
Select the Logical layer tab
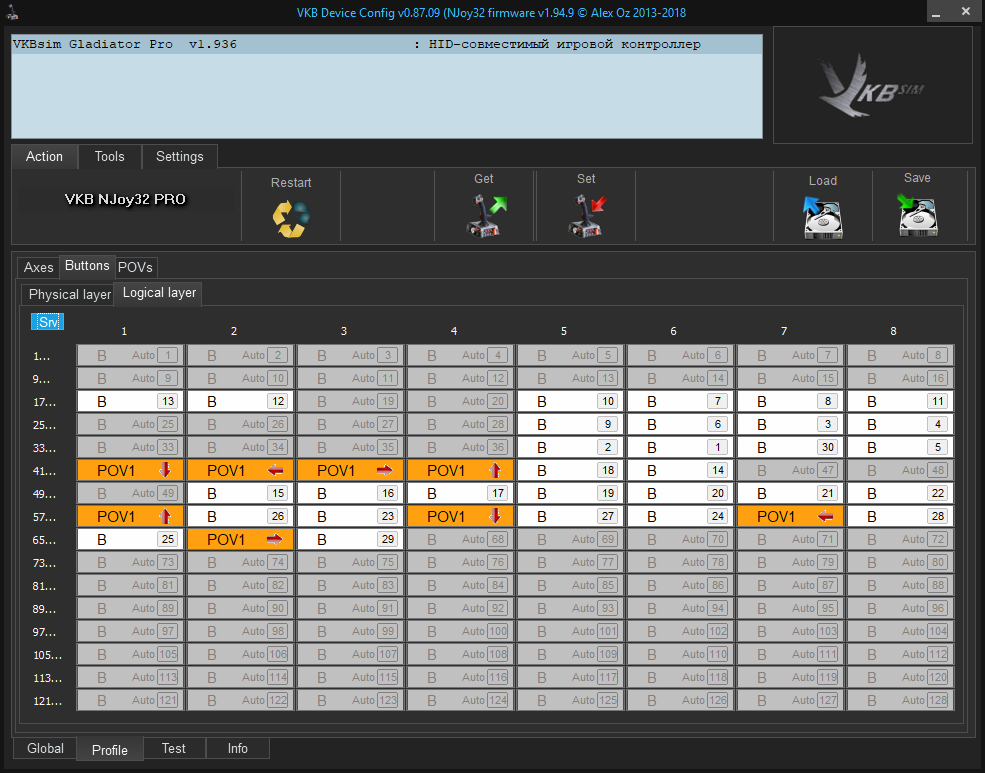pos(159,293)
